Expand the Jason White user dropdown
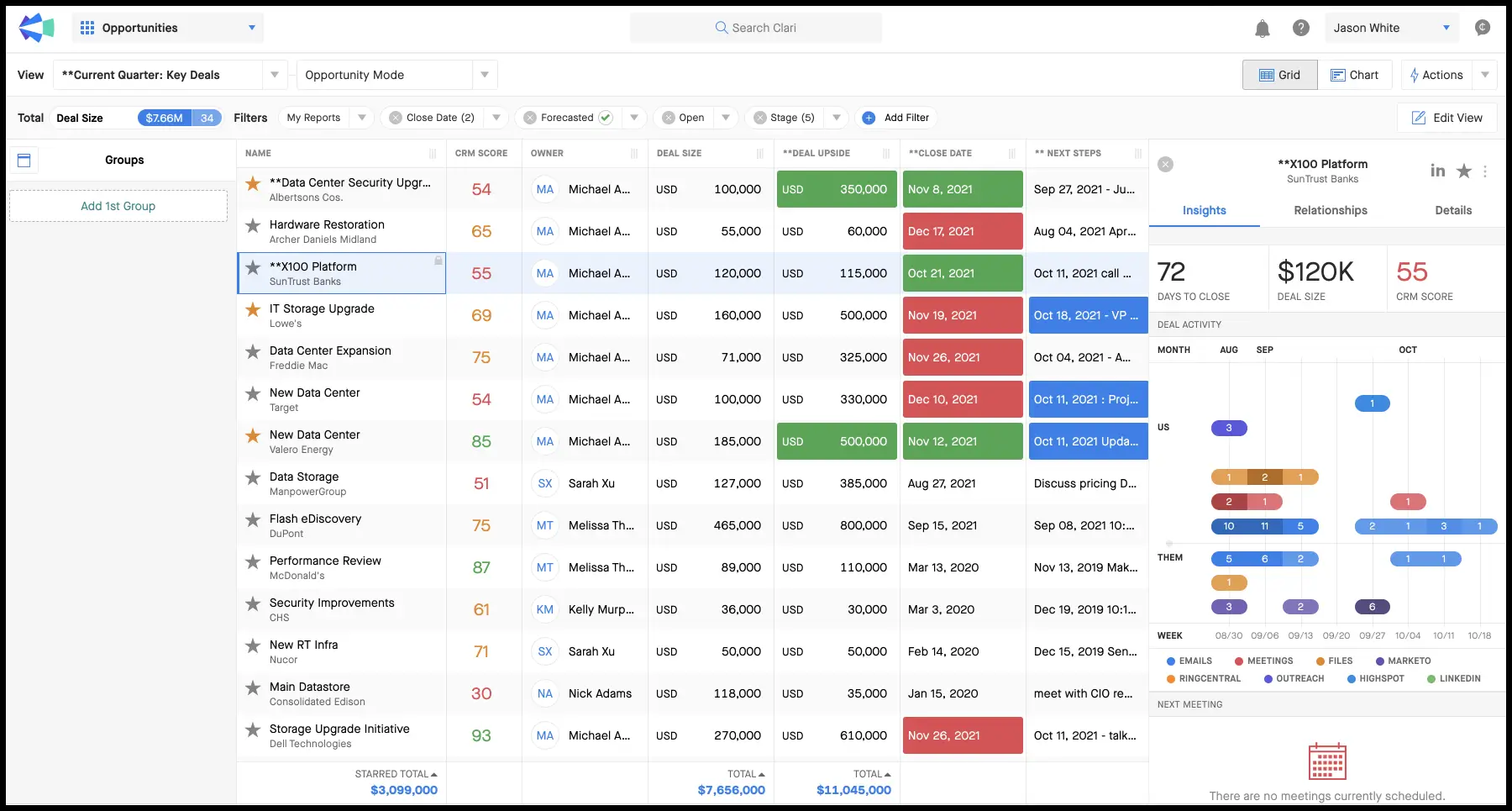 (x=1446, y=28)
